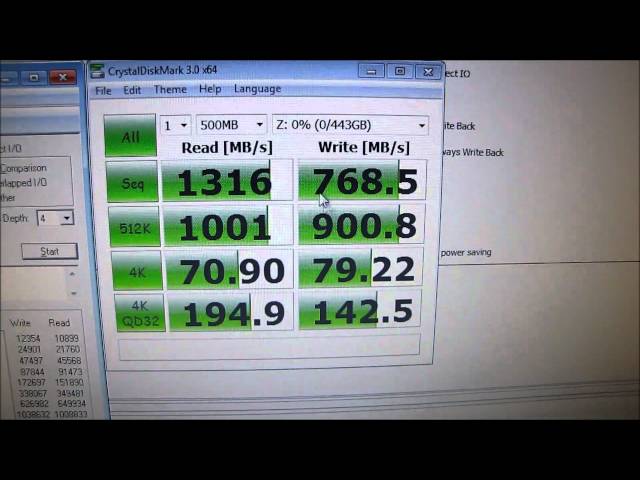Close the CrystalDiskMark window
The height and width of the screenshot is (480, 640).
point(428,72)
